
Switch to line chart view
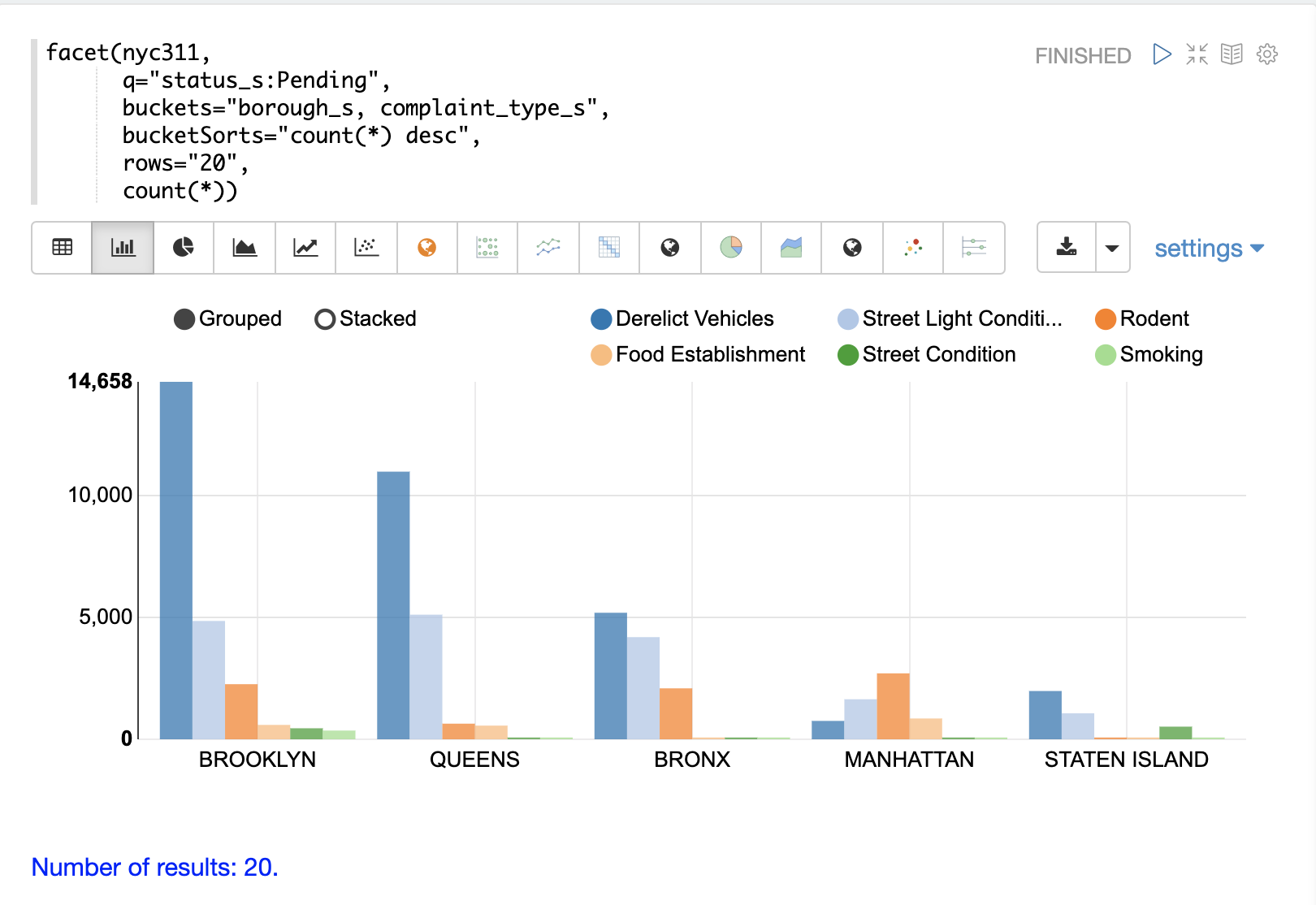[x=305, y=248]
